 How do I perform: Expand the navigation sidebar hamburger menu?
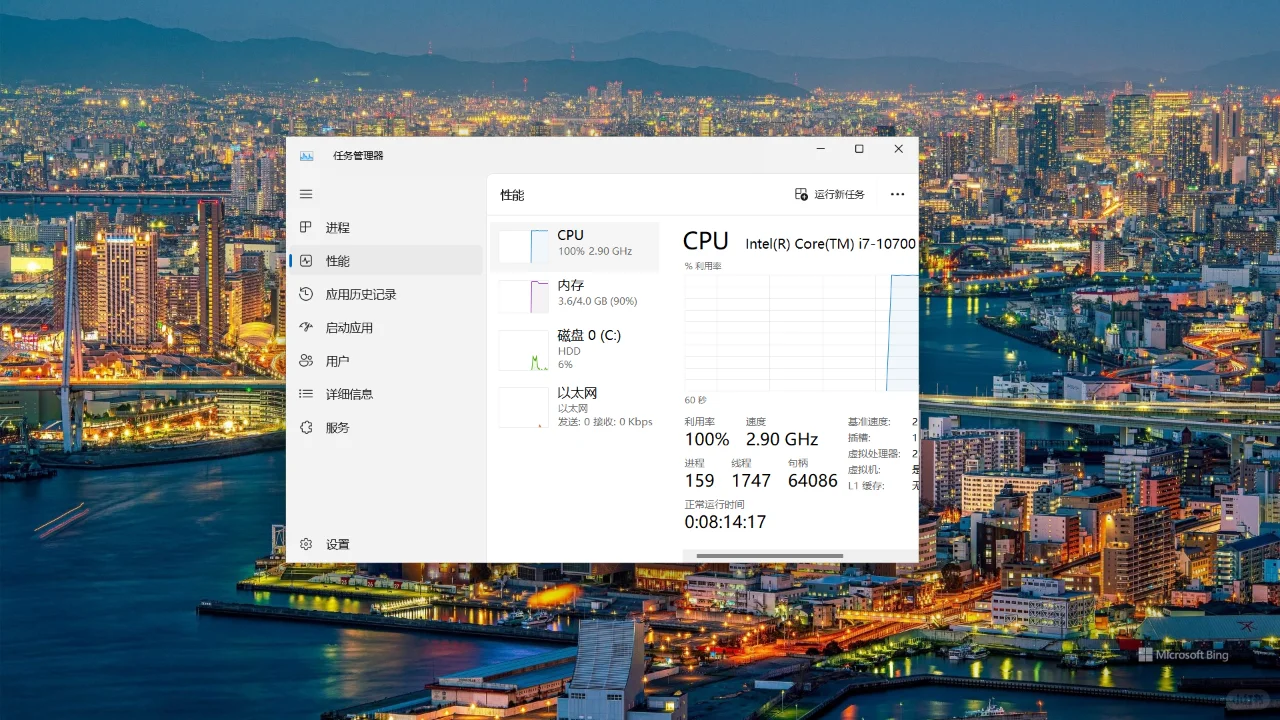[x=306, y=194]
